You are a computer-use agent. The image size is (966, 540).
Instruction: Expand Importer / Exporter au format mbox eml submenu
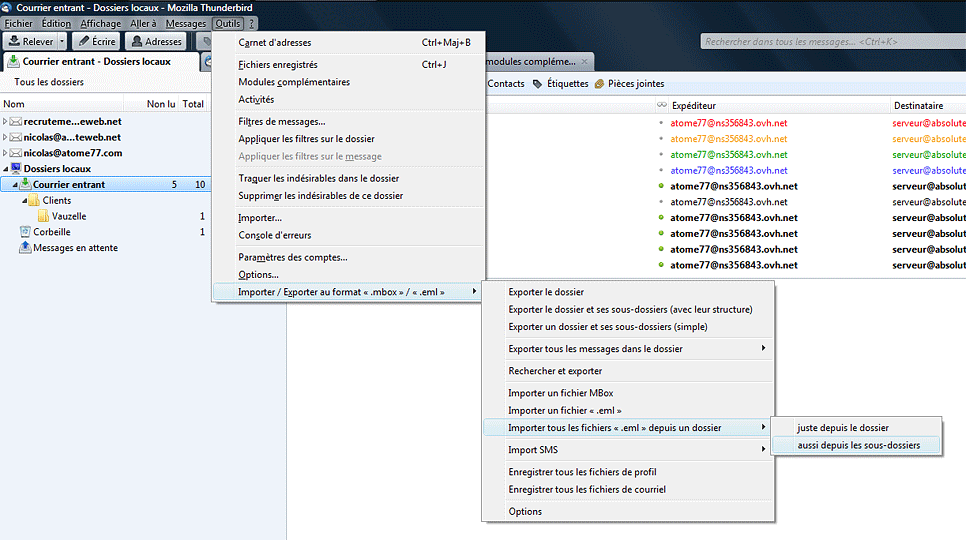[349, 292]
